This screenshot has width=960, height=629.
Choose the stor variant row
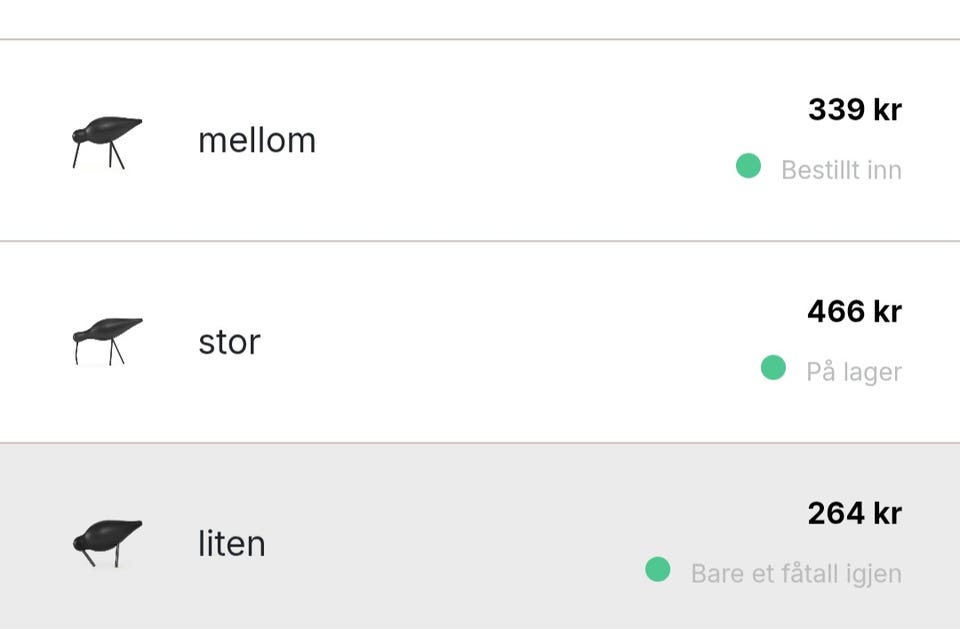pyautogui.click(x=480, y=342)
